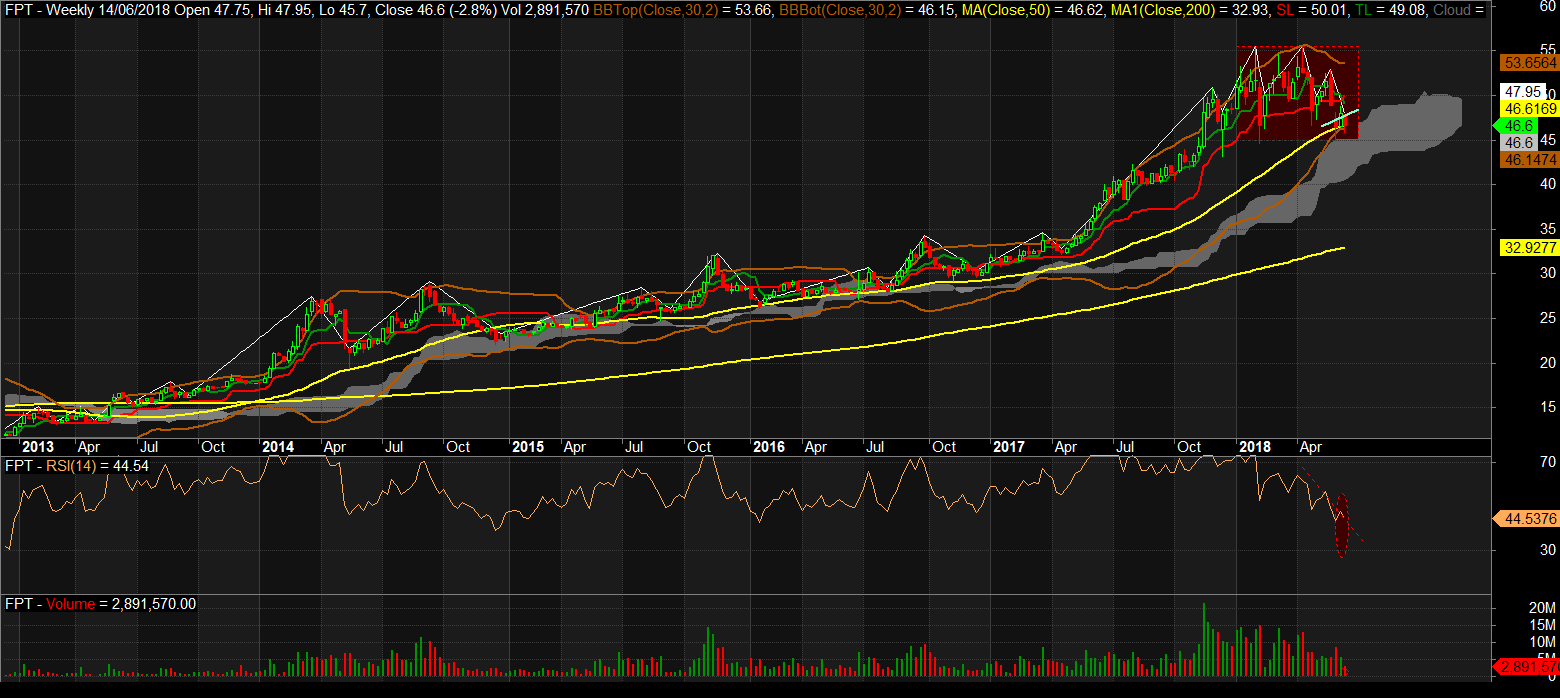Click the white 47.95 price axis tag
The height and width of the screenshot is (698, 1560).
1525,91
